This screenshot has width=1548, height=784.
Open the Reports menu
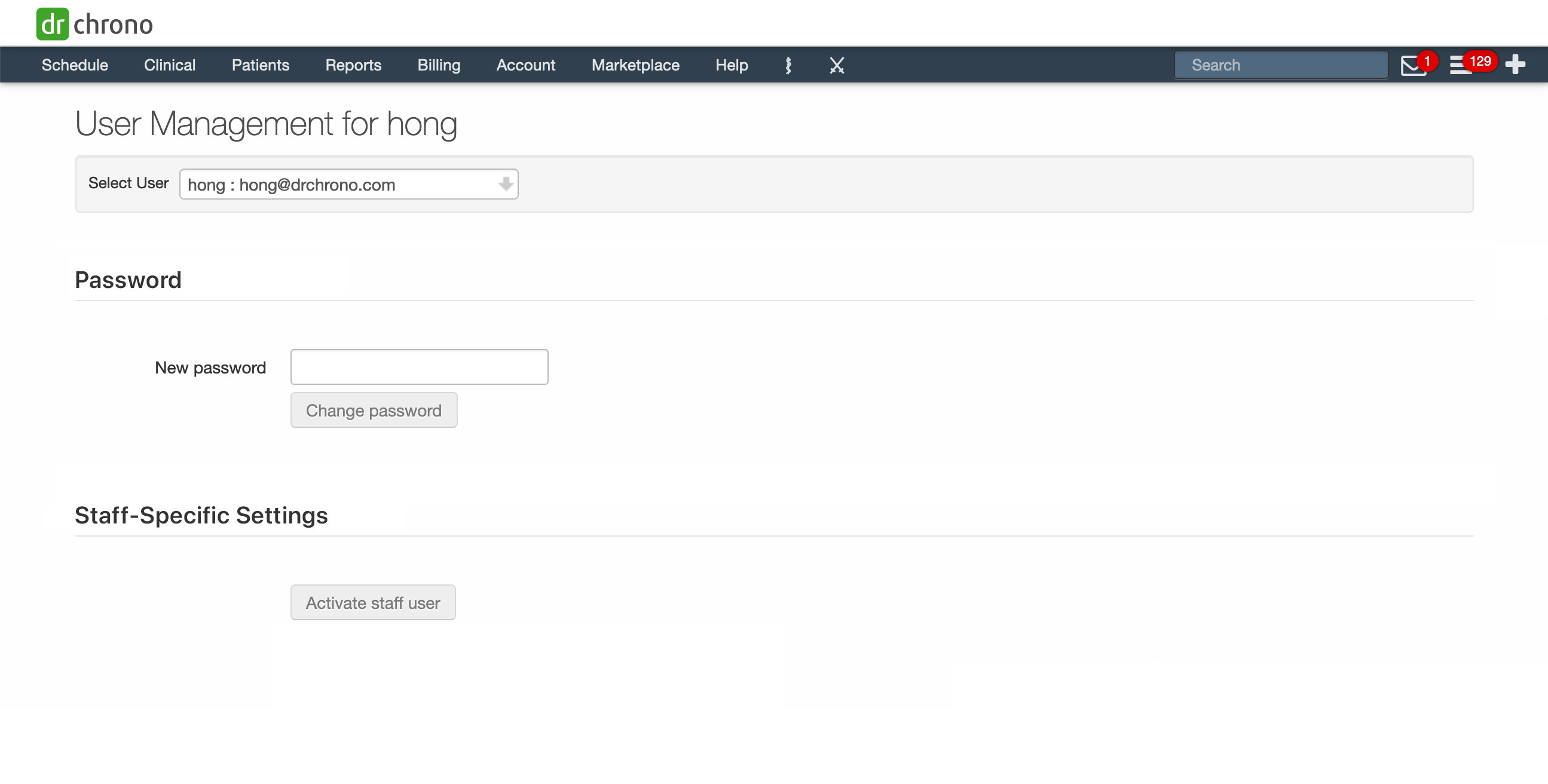pos(353,65)
